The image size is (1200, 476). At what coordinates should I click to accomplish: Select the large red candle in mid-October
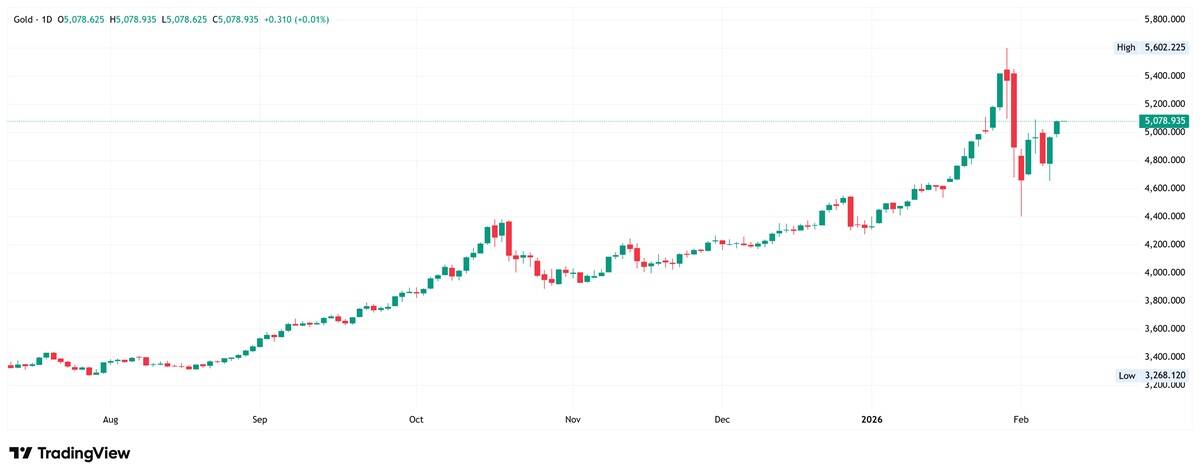click(508, 240)
